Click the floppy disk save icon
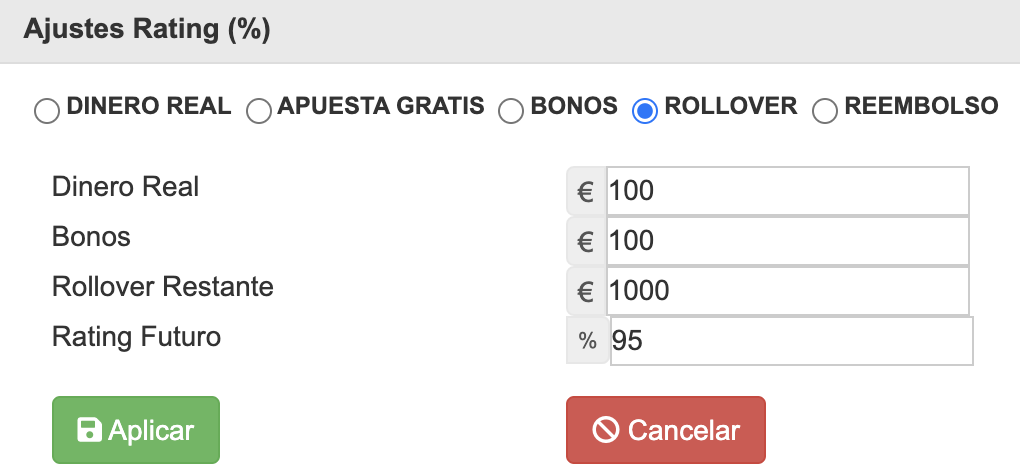Image resolution: width=1020 pixels, height=476 pixels. pyautogui.click(x=89, y=430)
